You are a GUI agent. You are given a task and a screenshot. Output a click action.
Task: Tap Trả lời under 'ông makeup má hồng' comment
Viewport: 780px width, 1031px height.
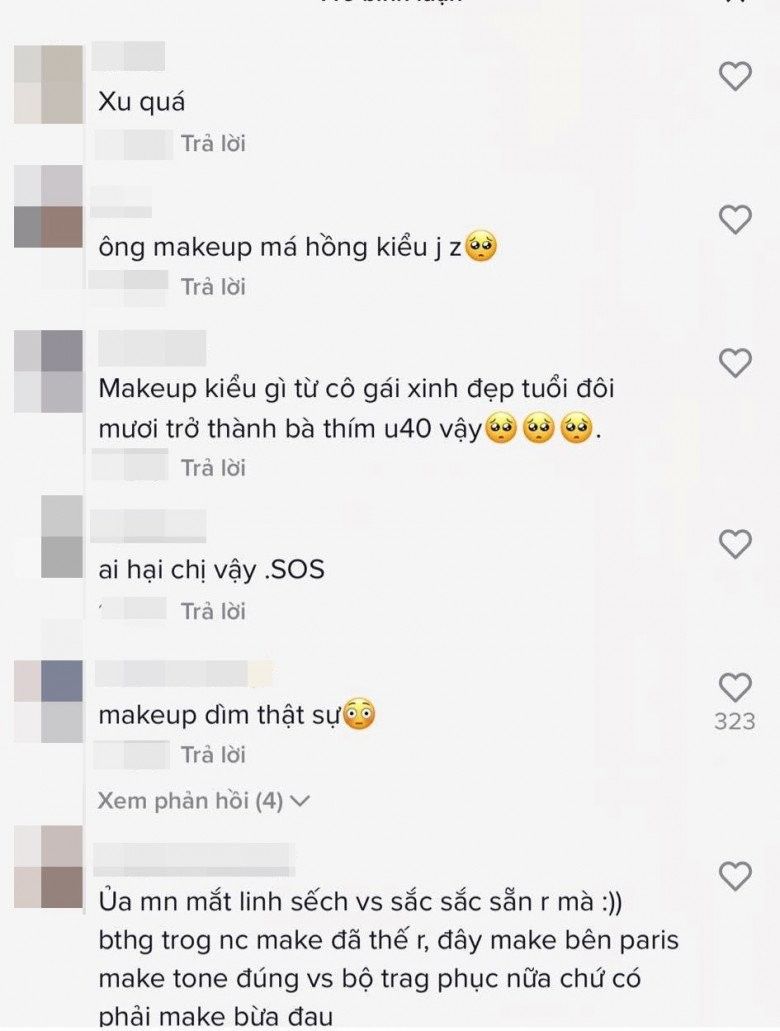(213, 287)
